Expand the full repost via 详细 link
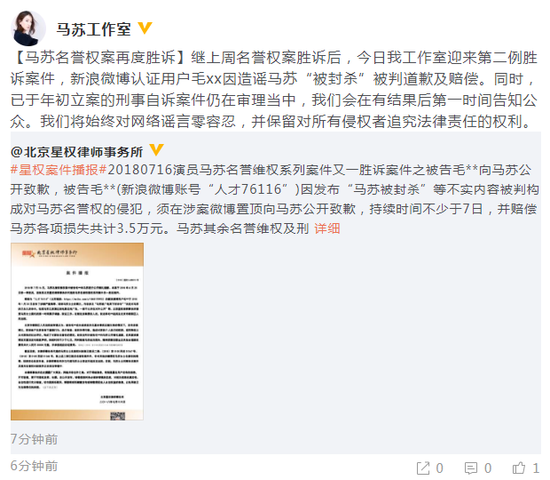This screenshot has width=550, height=480. 327,228
